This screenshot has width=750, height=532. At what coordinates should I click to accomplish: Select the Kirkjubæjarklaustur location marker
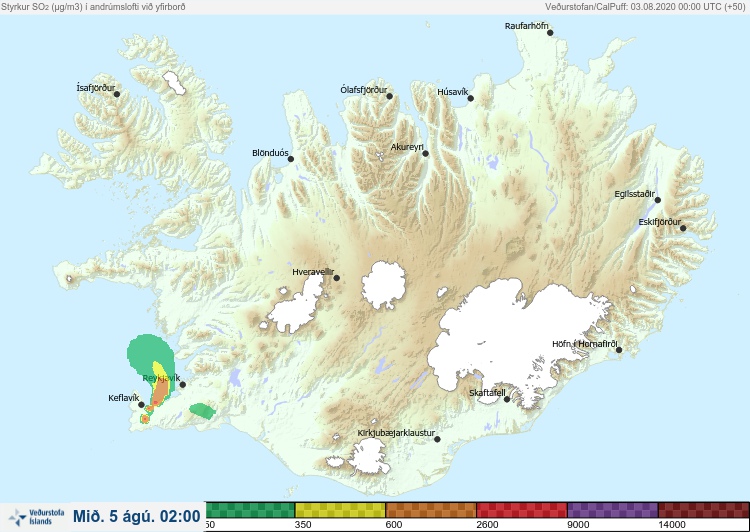point(437,439)
